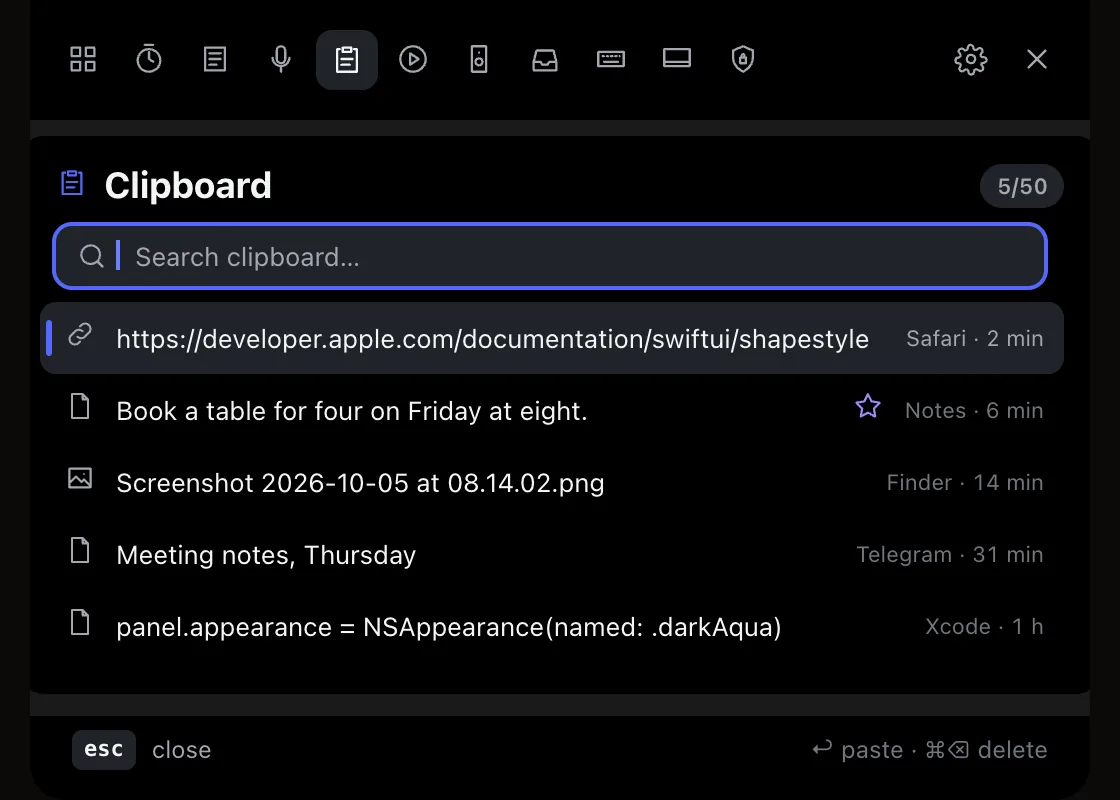Viewport: 1120px width, 800px height.
Task: Select the developer.apple.com shapestyle URL entry
Action: point(552,338)
